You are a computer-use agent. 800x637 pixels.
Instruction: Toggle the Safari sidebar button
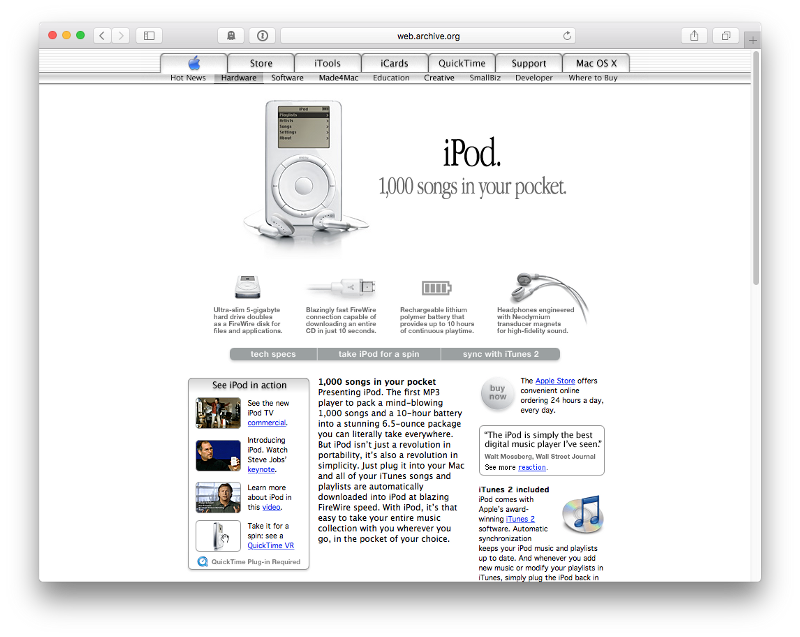tap(148, 36)
